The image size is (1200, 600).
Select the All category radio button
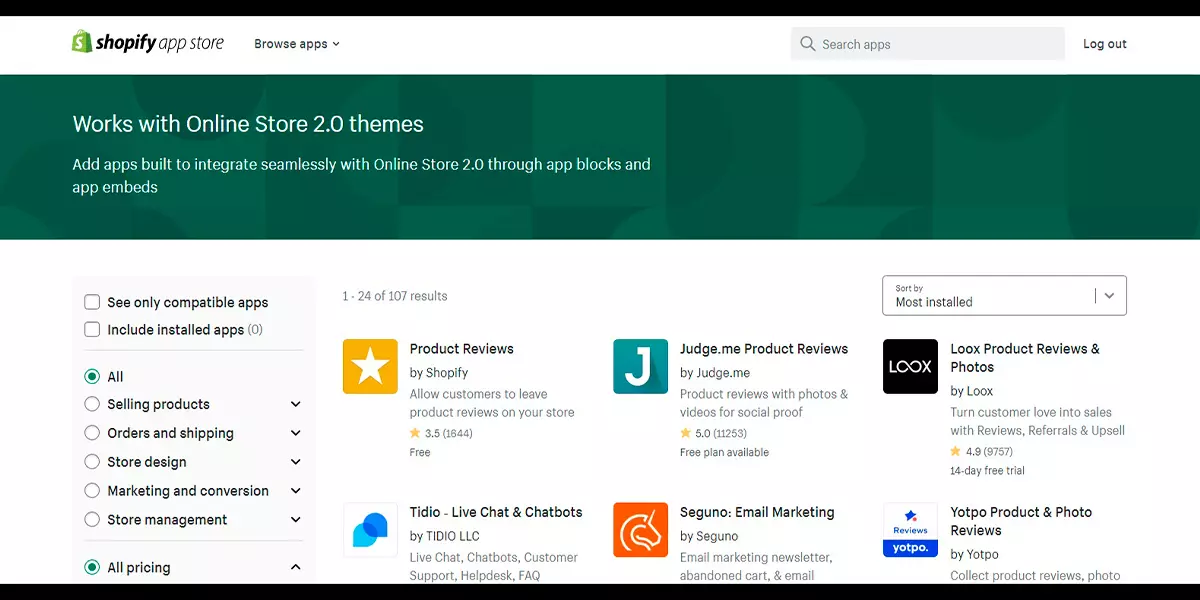pos(92,376)
